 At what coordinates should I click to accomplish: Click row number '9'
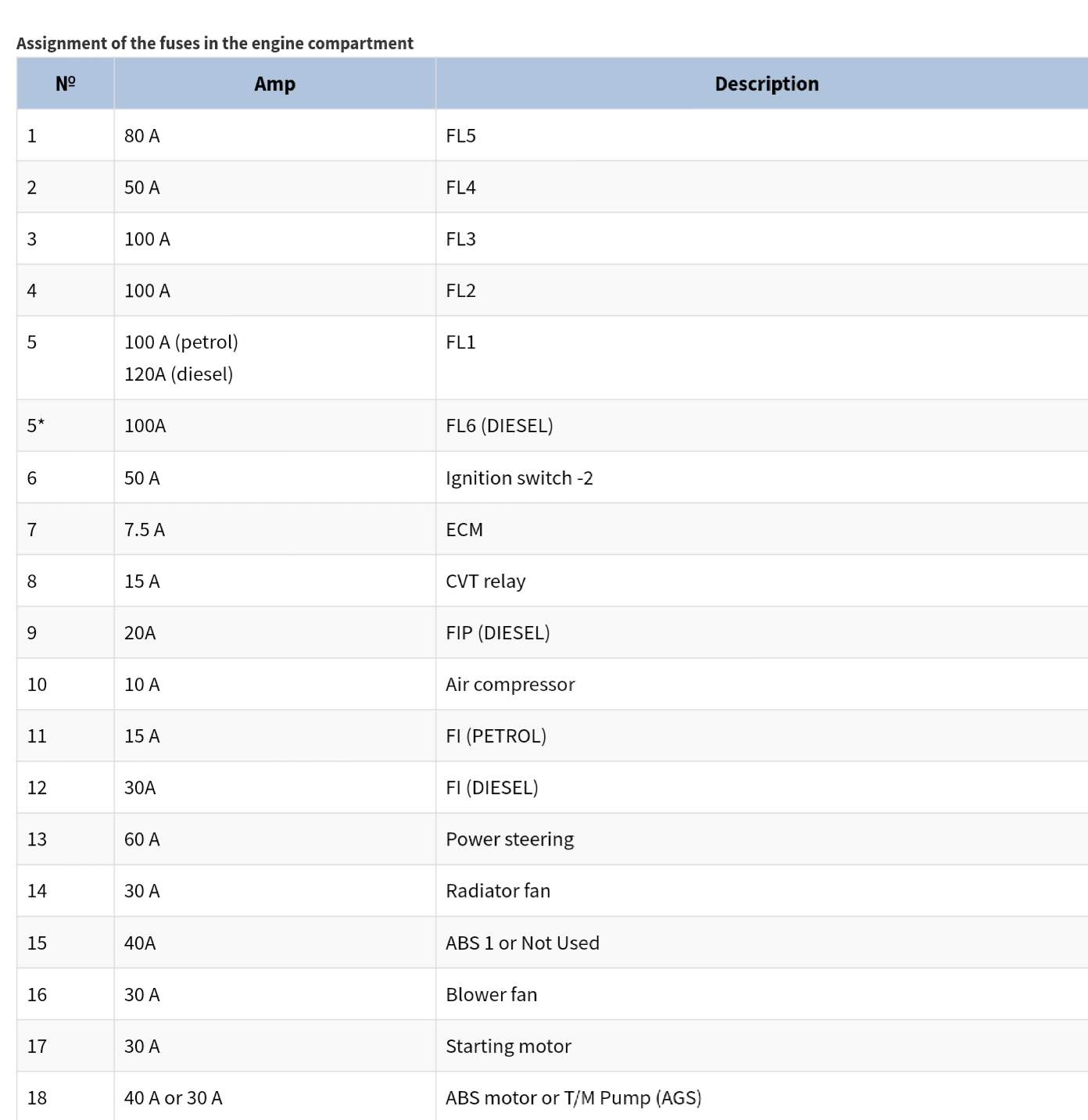click(66, 632)
